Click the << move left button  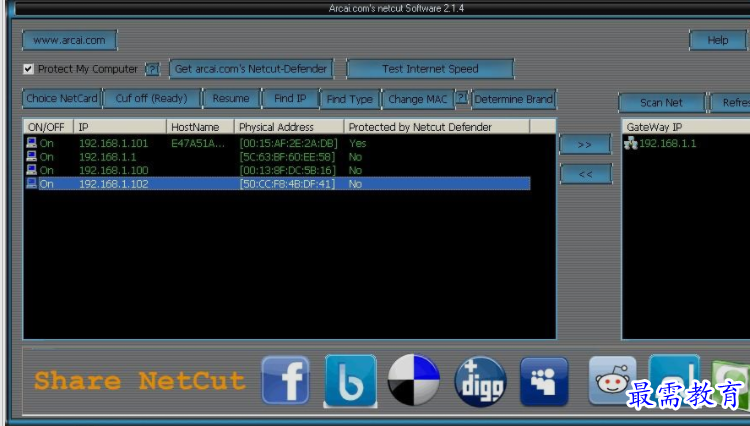pos(585,174)
